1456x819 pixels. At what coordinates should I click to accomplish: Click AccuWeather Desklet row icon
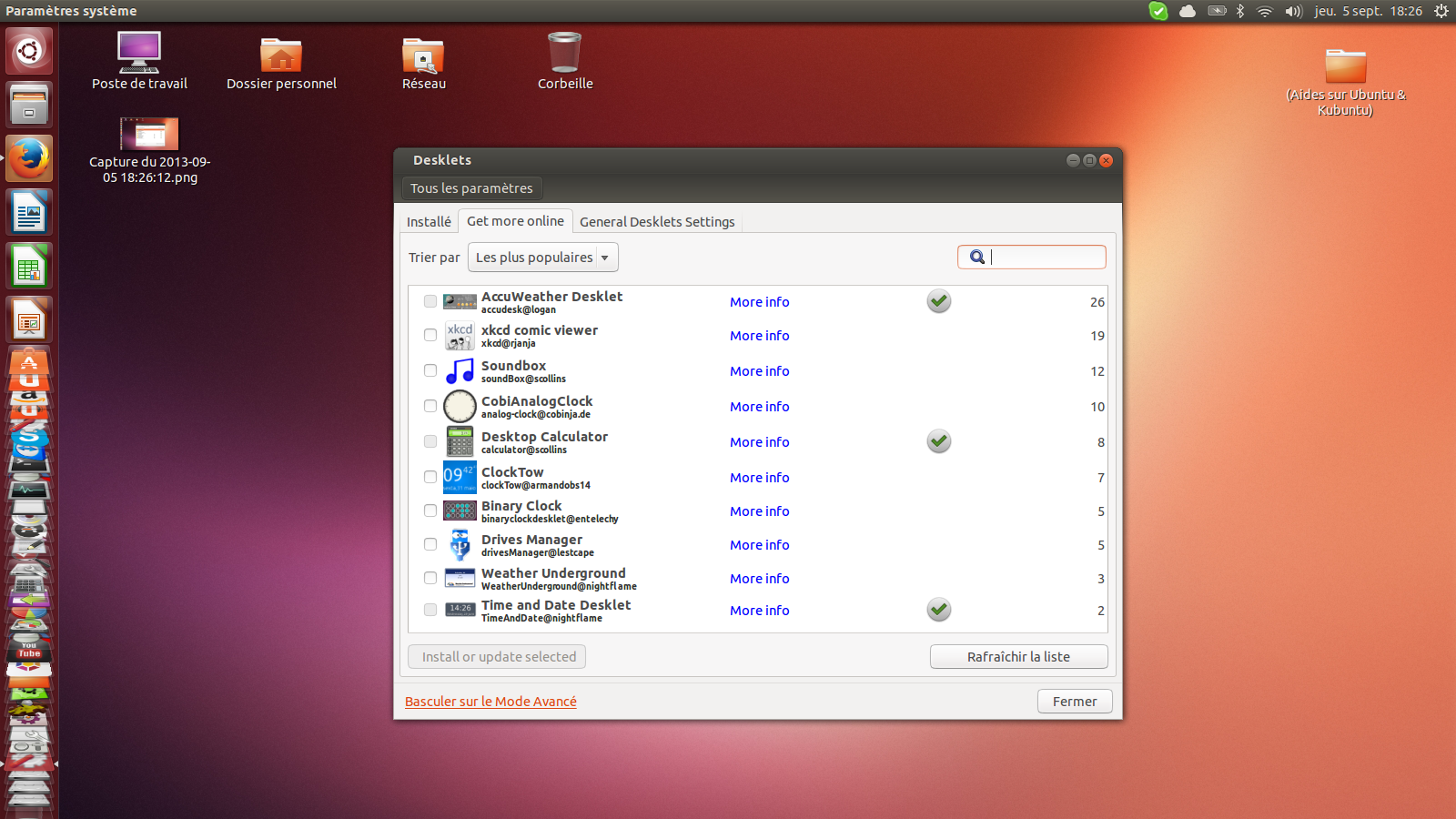(460, 301)
